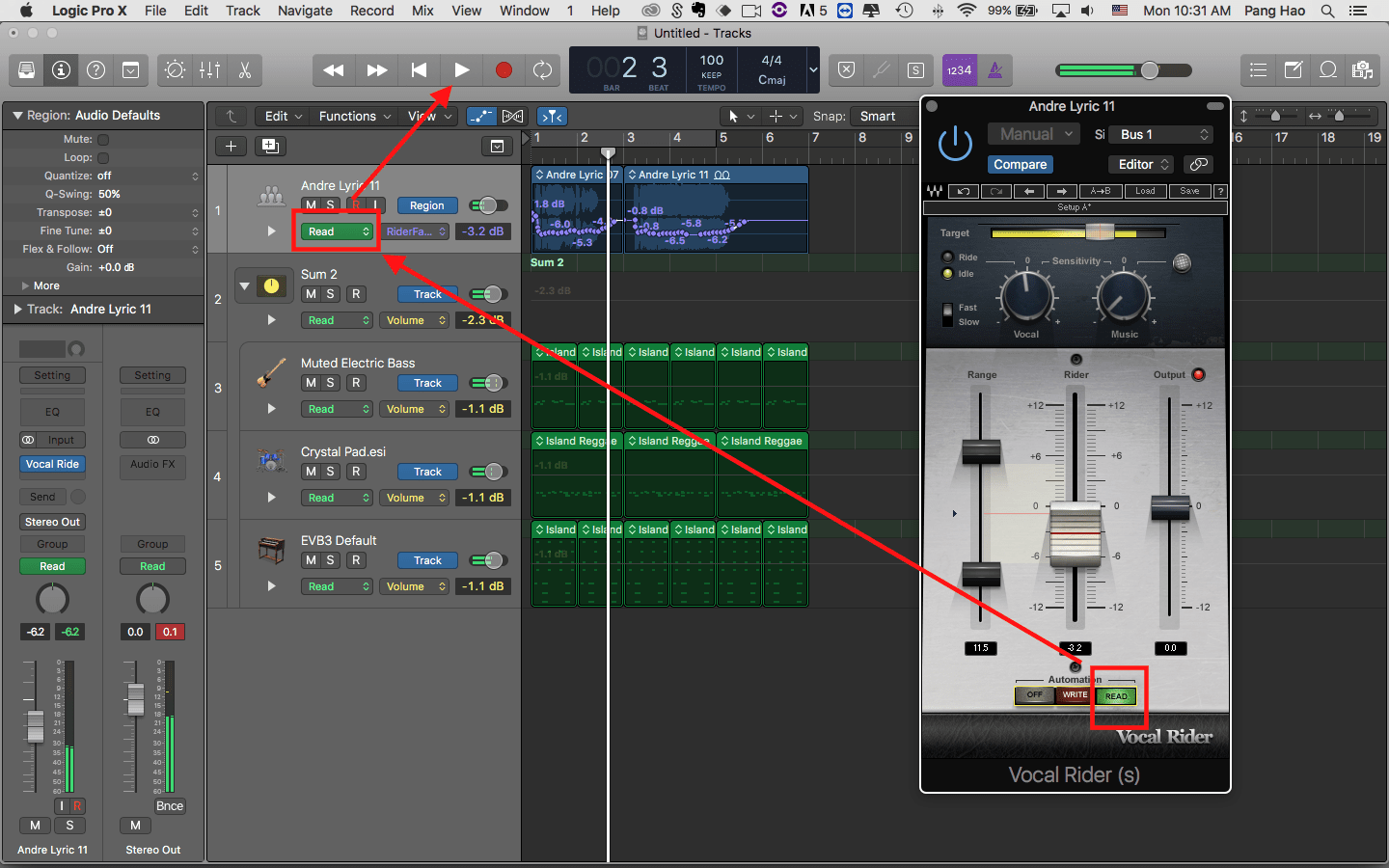Open the Smart Controls icon
The height and width of the screenshot is (868, 1389).
(176, 70)
